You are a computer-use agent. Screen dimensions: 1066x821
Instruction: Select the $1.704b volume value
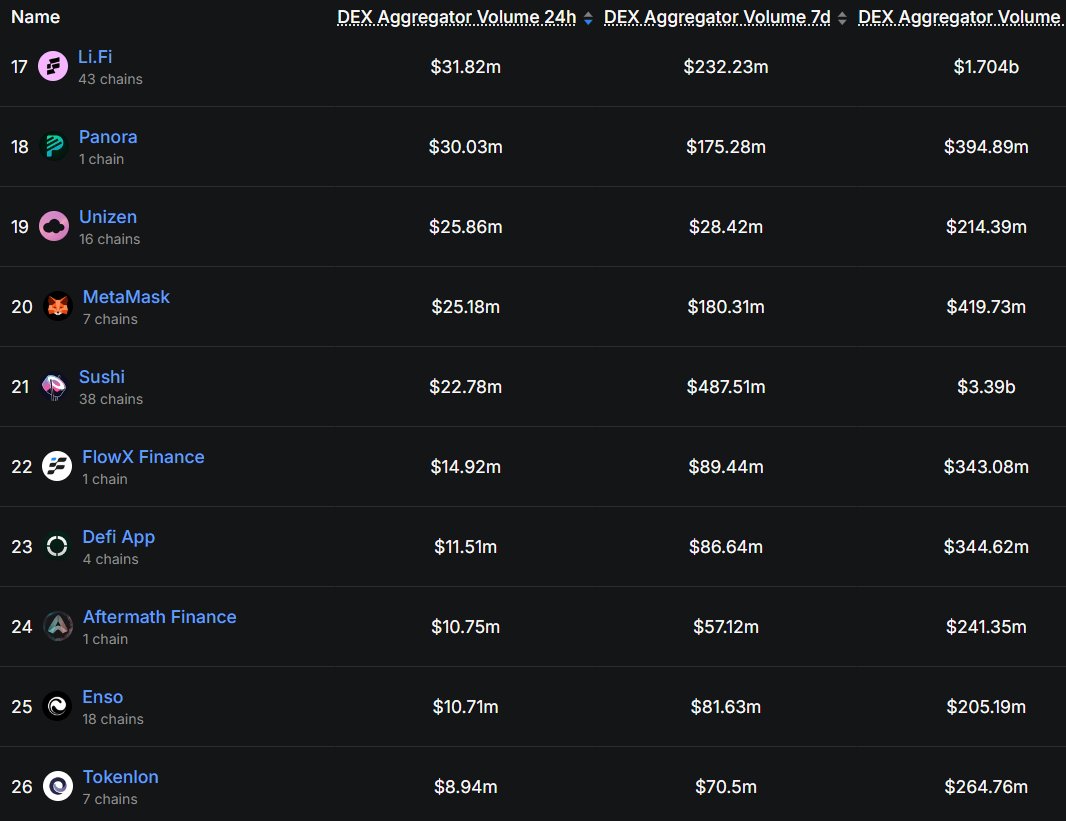point(986,67)
